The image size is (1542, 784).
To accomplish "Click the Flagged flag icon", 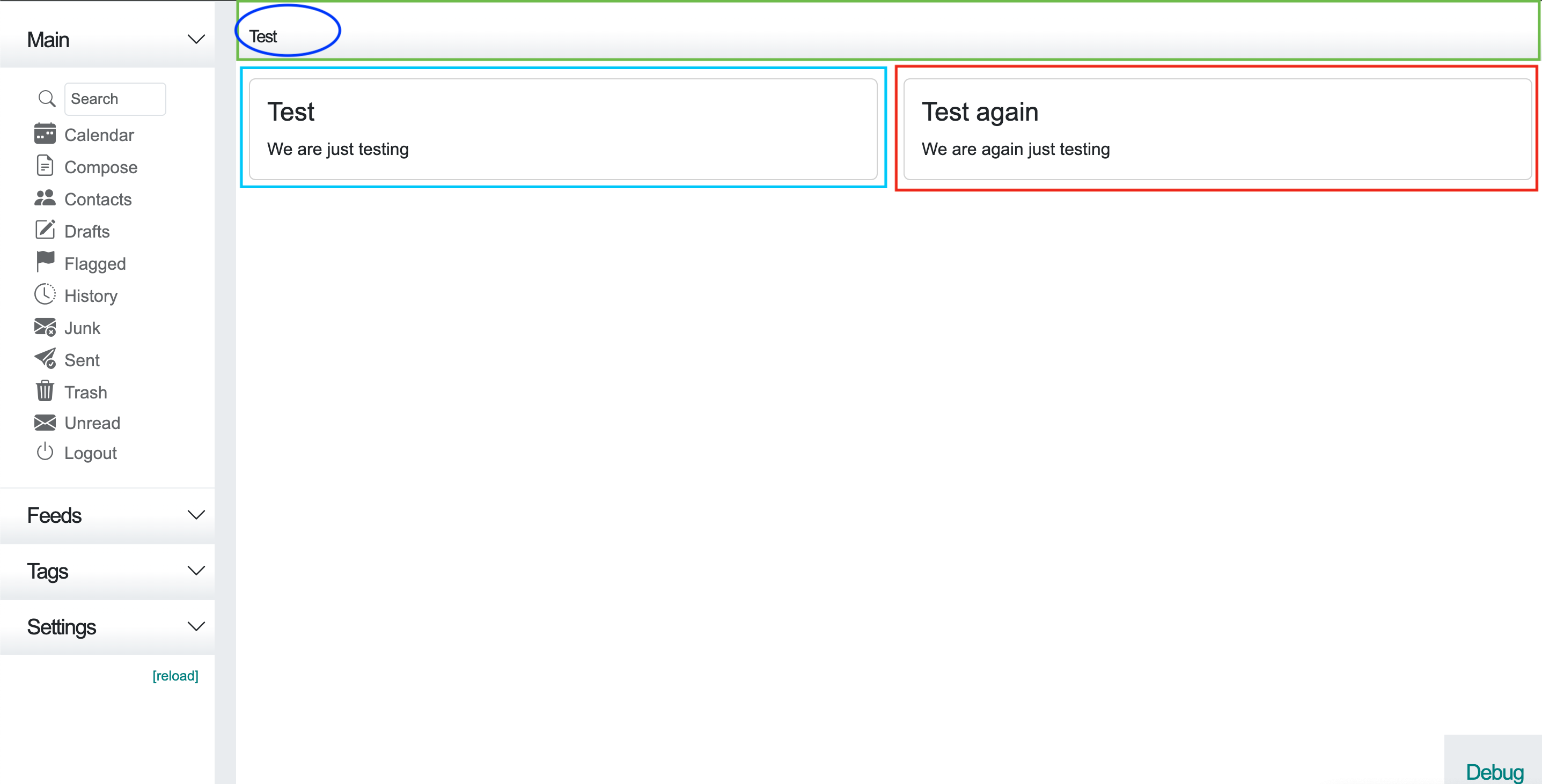I will click(x=45, y=262).
